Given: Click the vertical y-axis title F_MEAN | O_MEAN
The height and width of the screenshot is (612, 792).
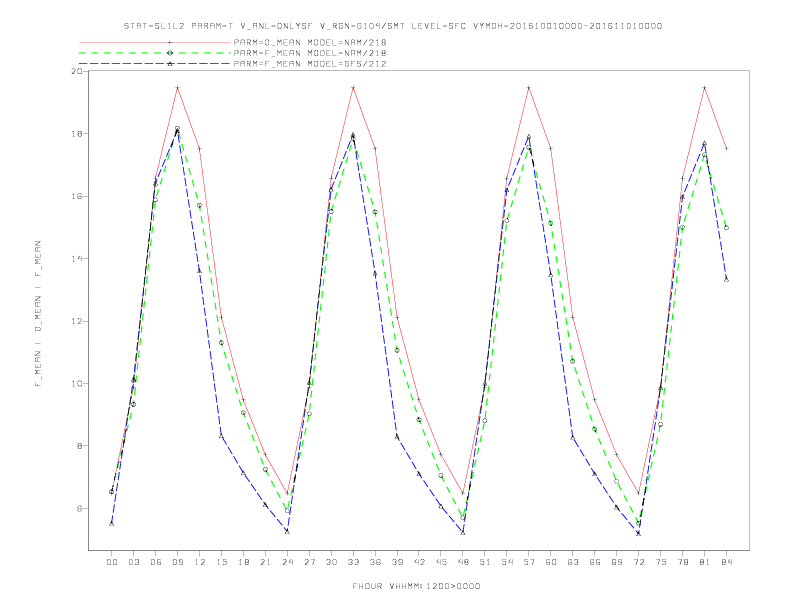Looking at the screenshot, I should (x=38, y=314).
